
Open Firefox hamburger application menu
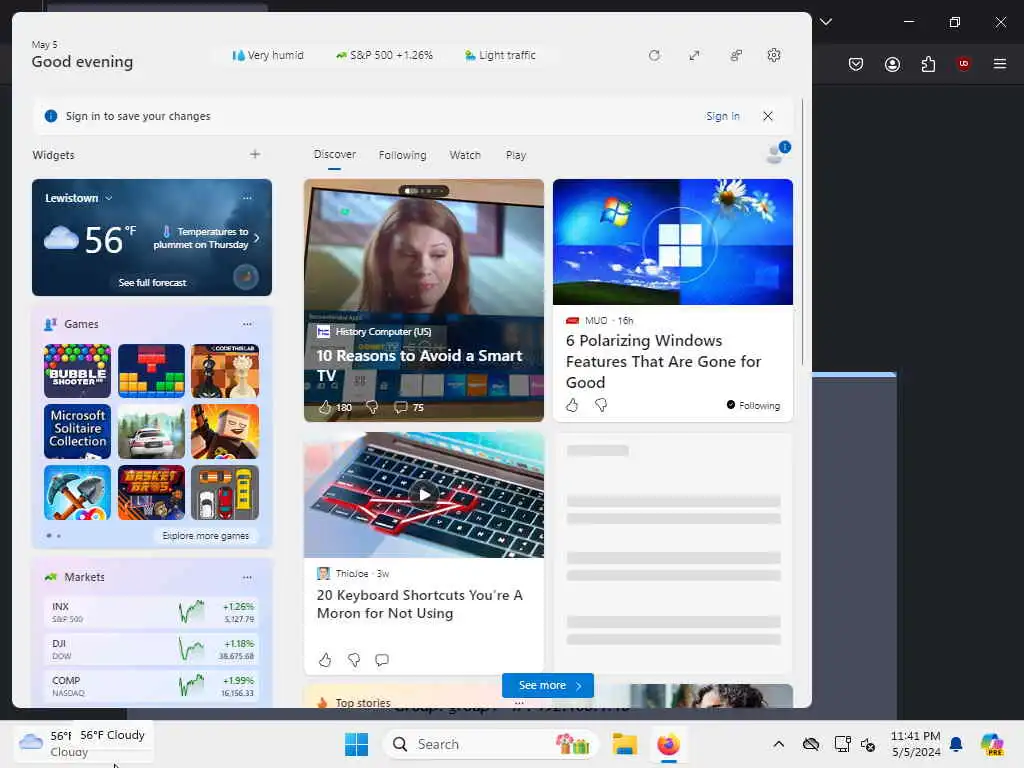pos(1000,64)
